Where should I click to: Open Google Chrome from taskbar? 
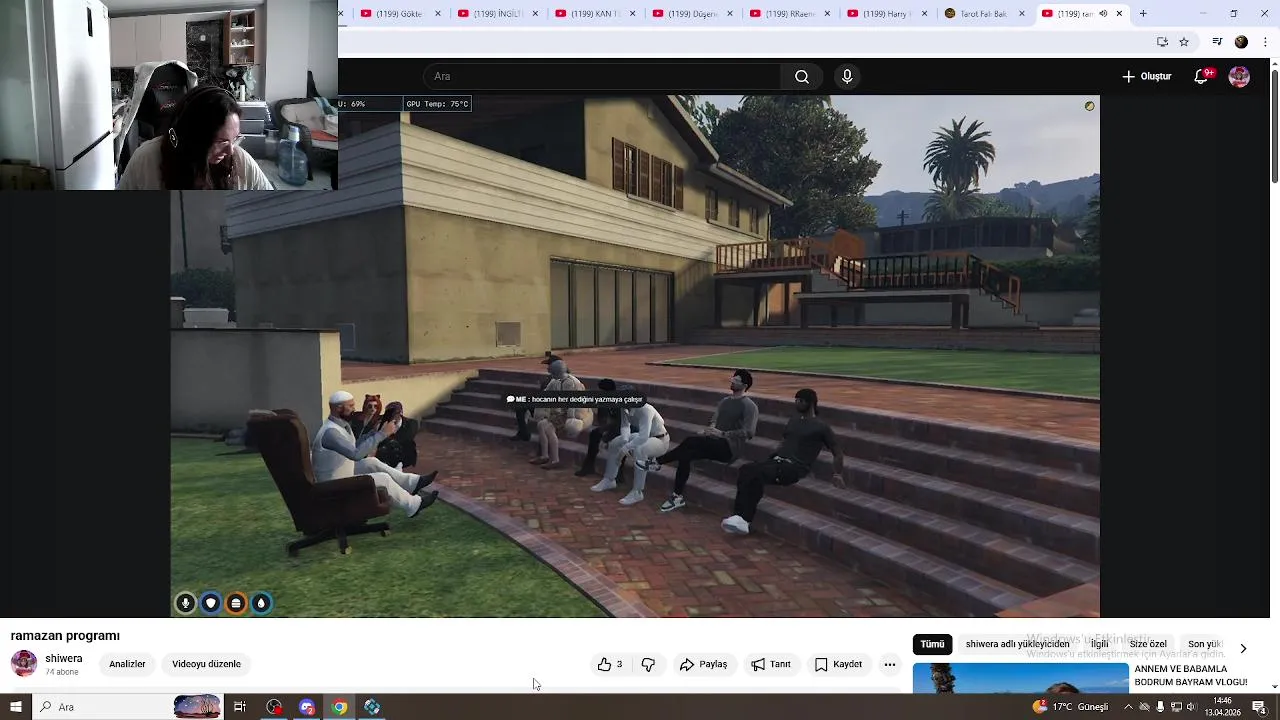pyautogui.click(x=339, y=707)
